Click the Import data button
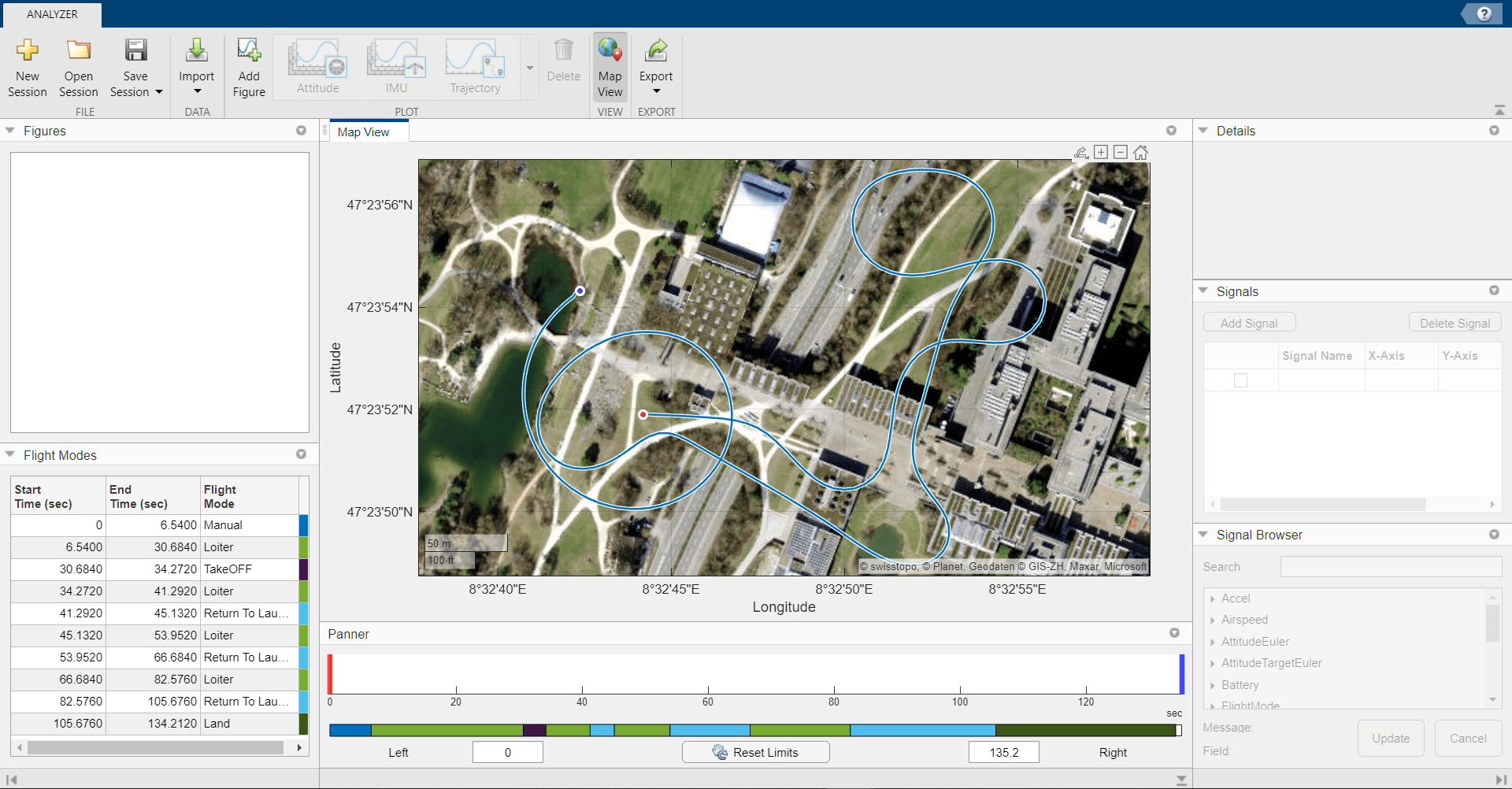The image size is (1512, 789). 196,69
